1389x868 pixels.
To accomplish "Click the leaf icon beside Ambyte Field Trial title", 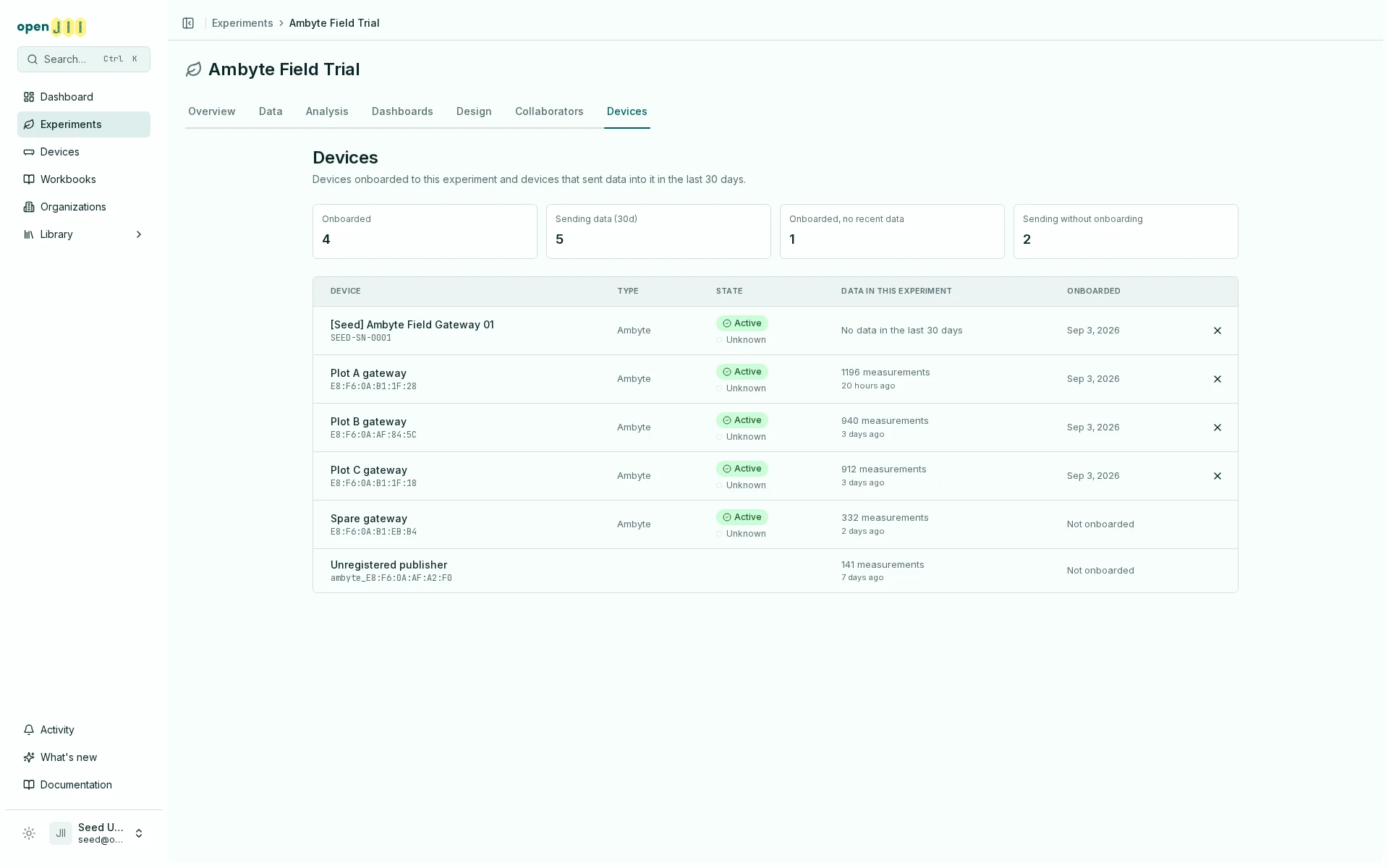I will [193, 69].
